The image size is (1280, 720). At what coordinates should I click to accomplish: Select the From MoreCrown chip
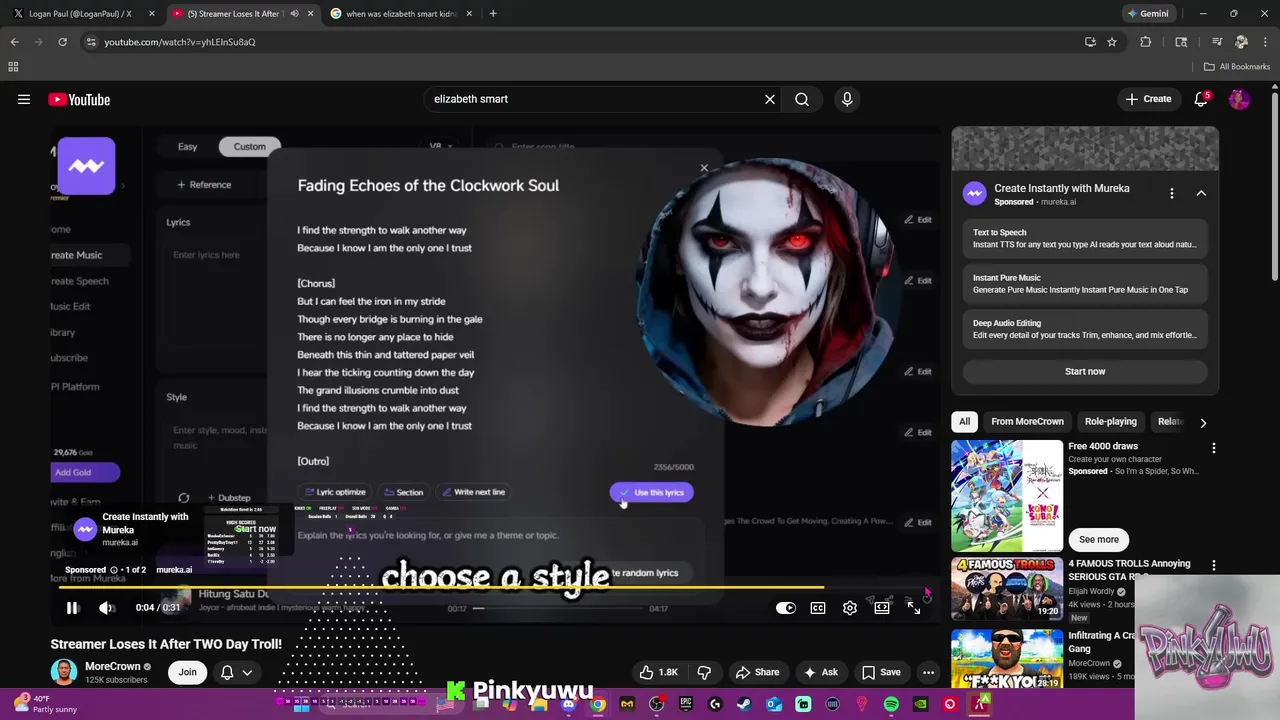pos(1027,421)
